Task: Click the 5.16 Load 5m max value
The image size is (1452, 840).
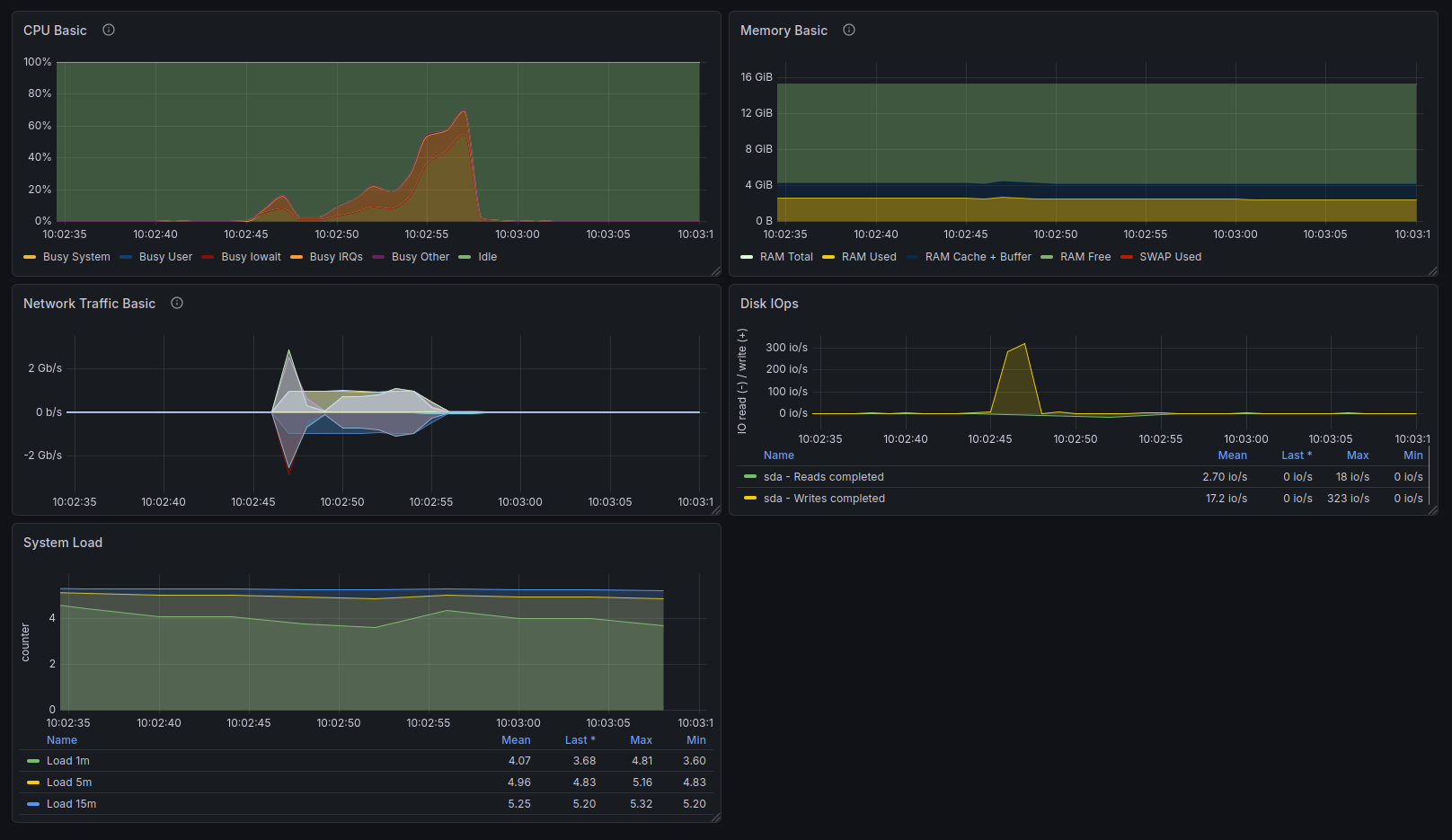Action: point(642,783)
